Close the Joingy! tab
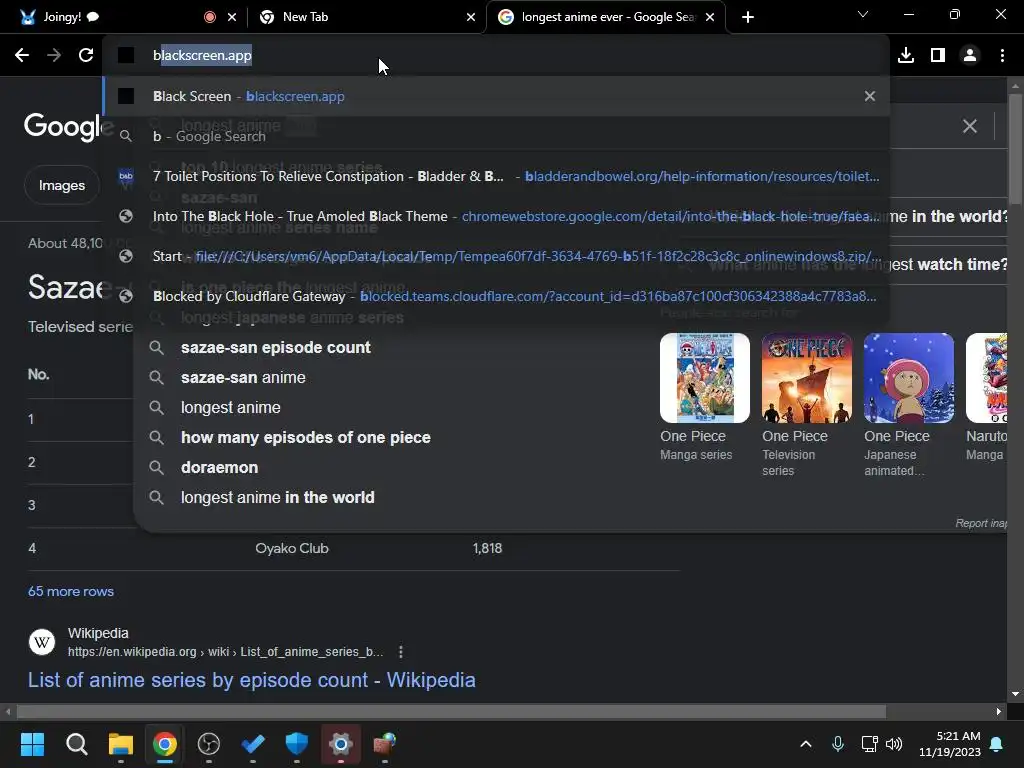This screenshot has width=1024, height=768. click(232, 17)
